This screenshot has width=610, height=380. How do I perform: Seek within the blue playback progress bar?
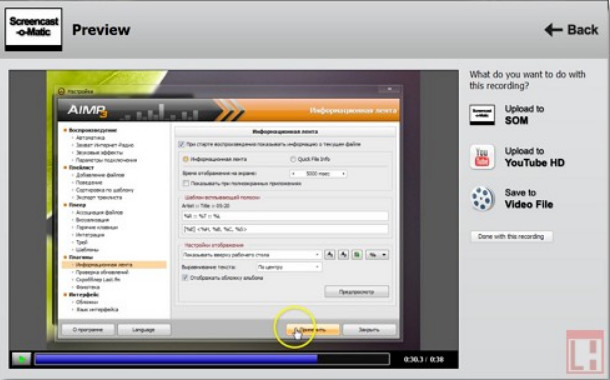[x=212, y=359]
